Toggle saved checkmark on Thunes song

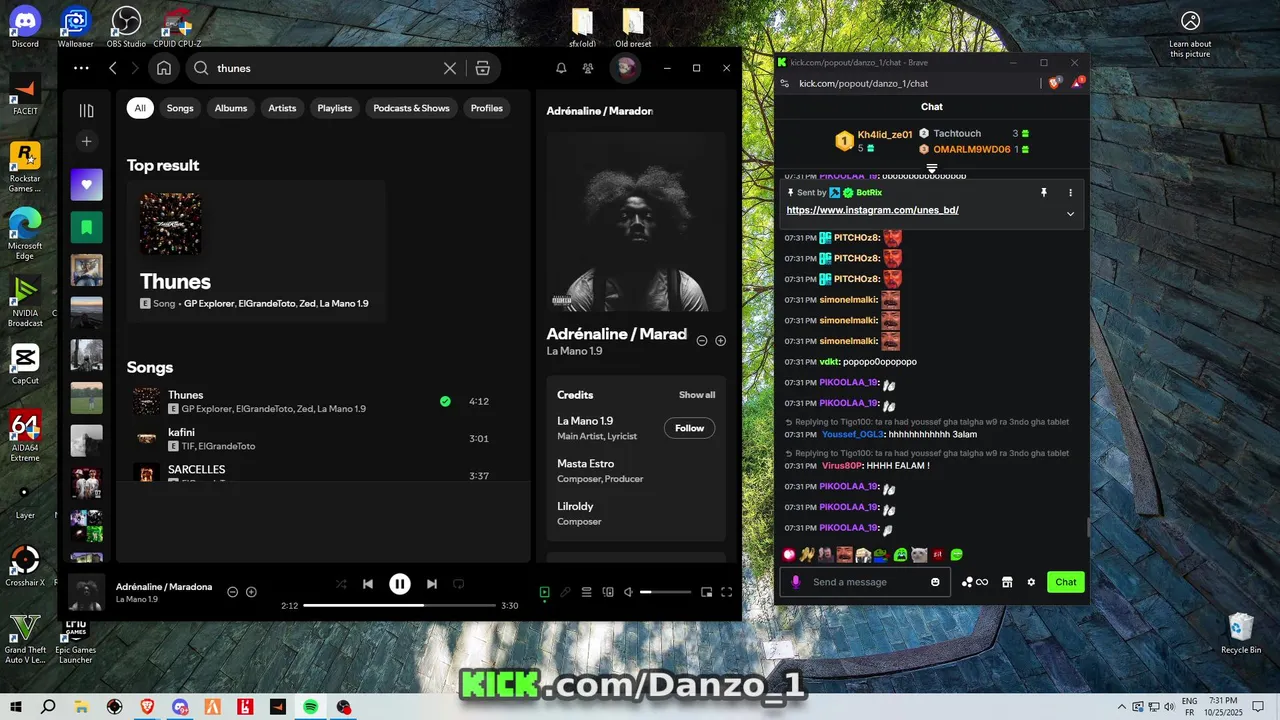(x=445, y=401)
